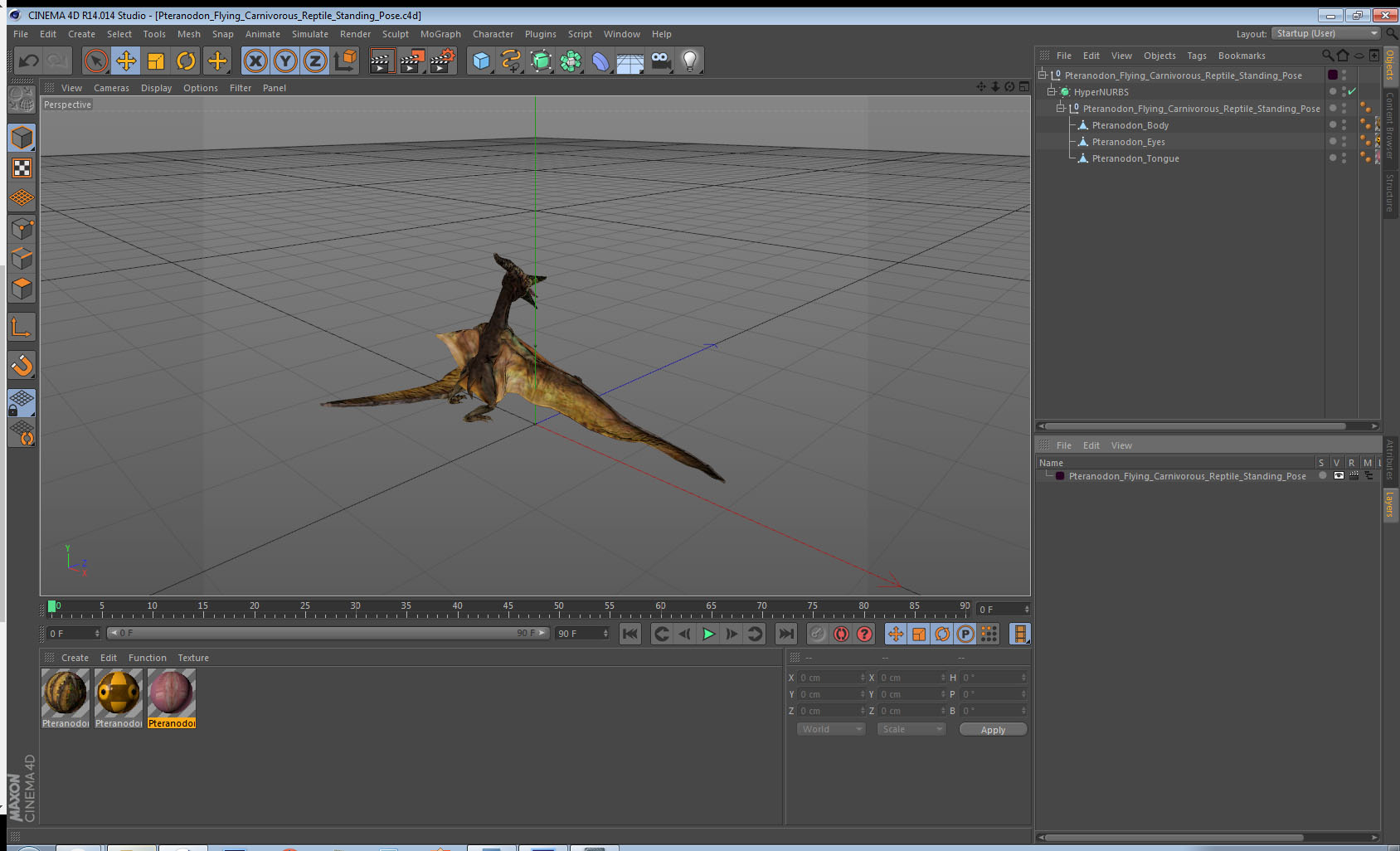
Task: Click the Undo arrow icon
Action: 29,61
